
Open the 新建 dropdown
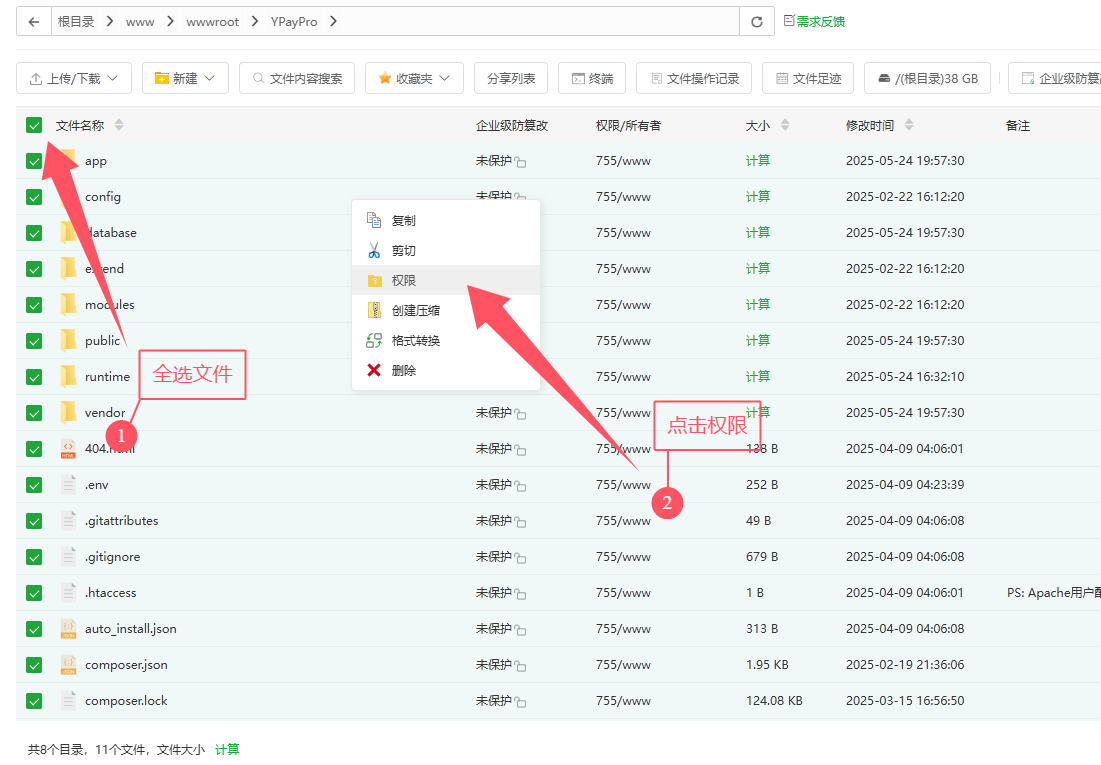[185, 78]
